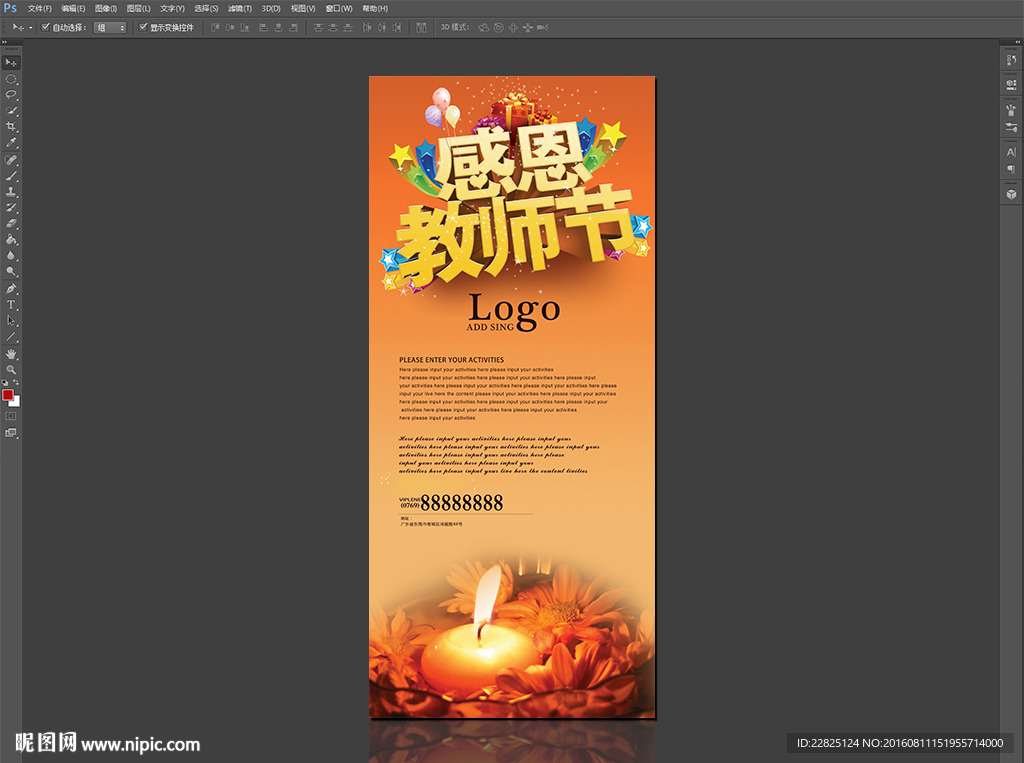This screenshot has height=763, width=1024.
Task: Click the poster canvas Logo text
Action: pos(514,308)
